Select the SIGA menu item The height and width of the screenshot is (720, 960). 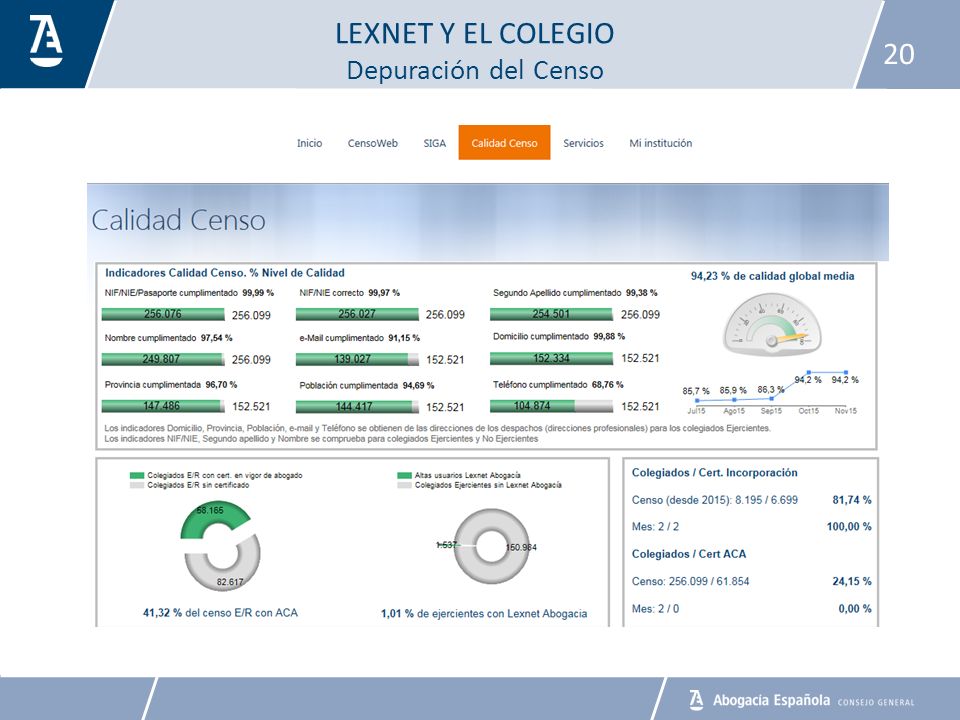click(434, 143)
